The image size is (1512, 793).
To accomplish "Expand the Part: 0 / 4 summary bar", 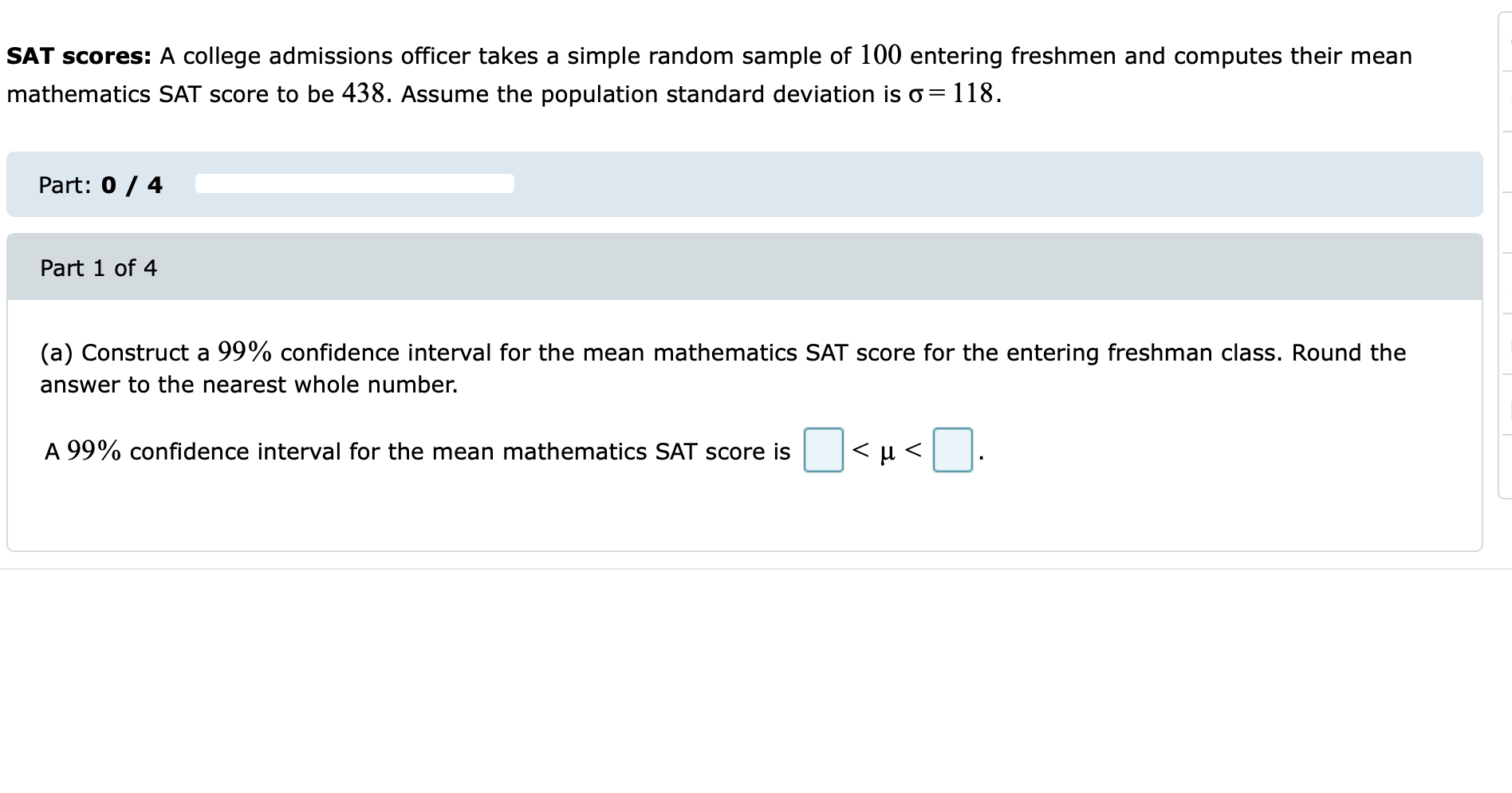I will point(100,184).
